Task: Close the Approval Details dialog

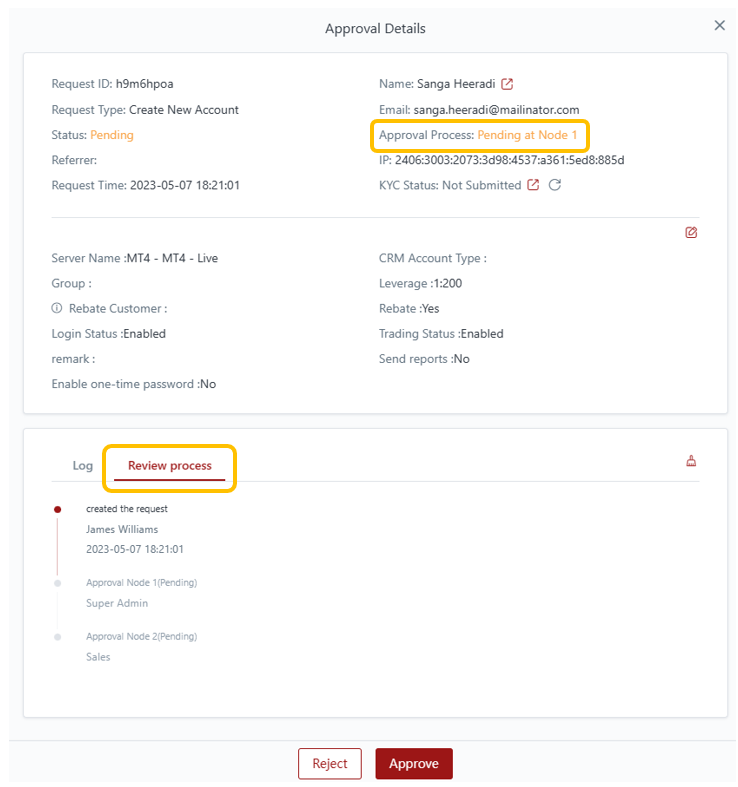Action: (719, 26)
